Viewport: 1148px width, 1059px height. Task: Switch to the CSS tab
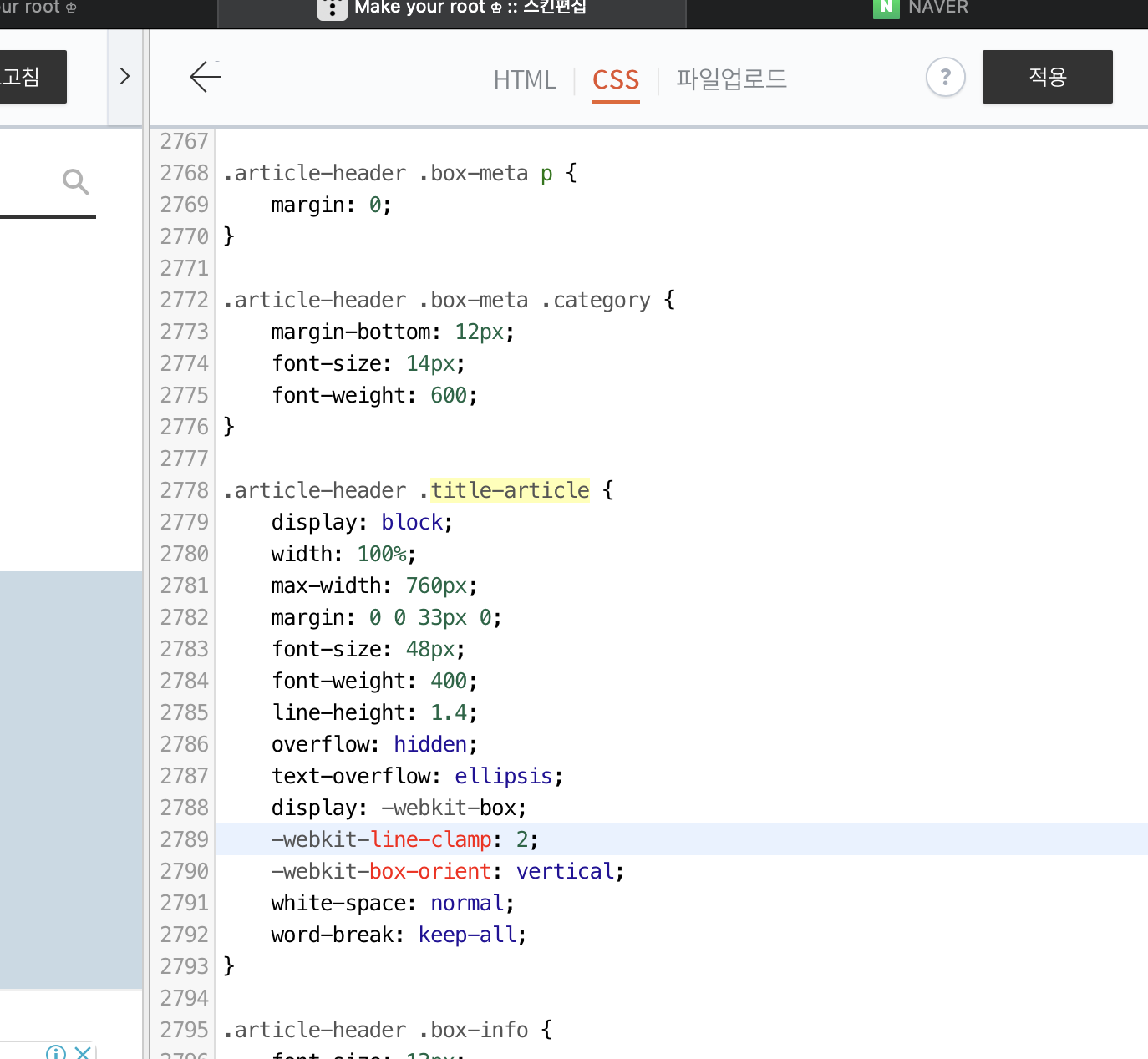click(x=616, y=79)
